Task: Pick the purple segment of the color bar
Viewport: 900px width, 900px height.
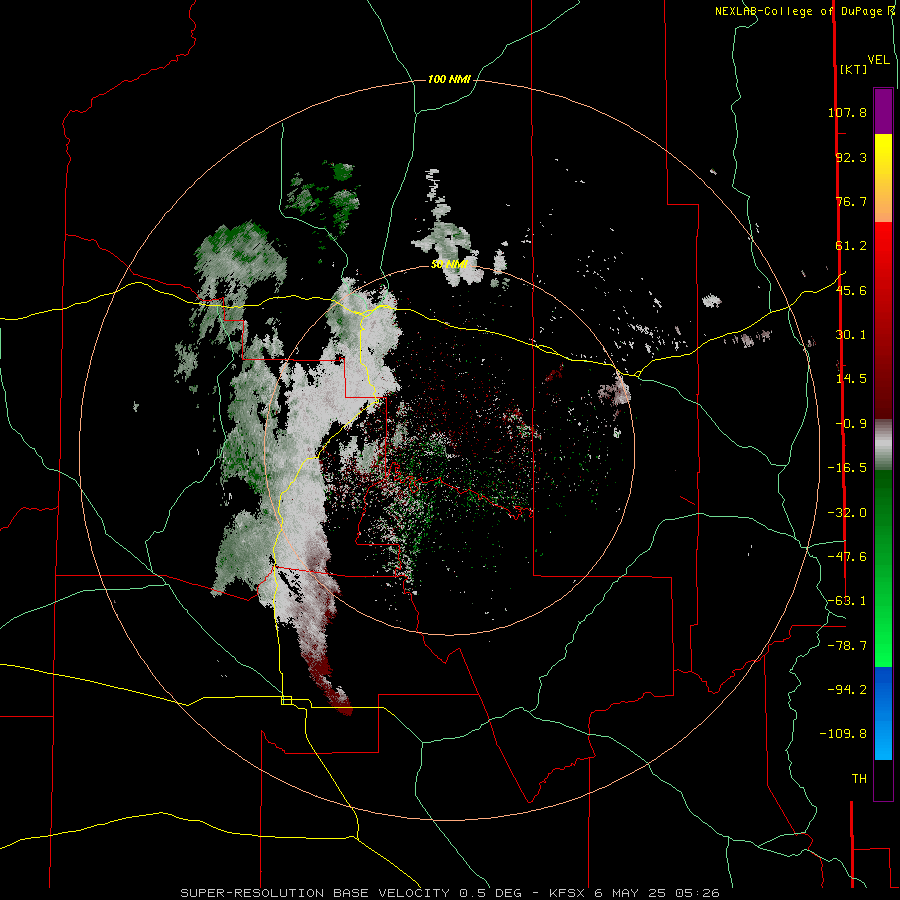Action: pos(883,111)
